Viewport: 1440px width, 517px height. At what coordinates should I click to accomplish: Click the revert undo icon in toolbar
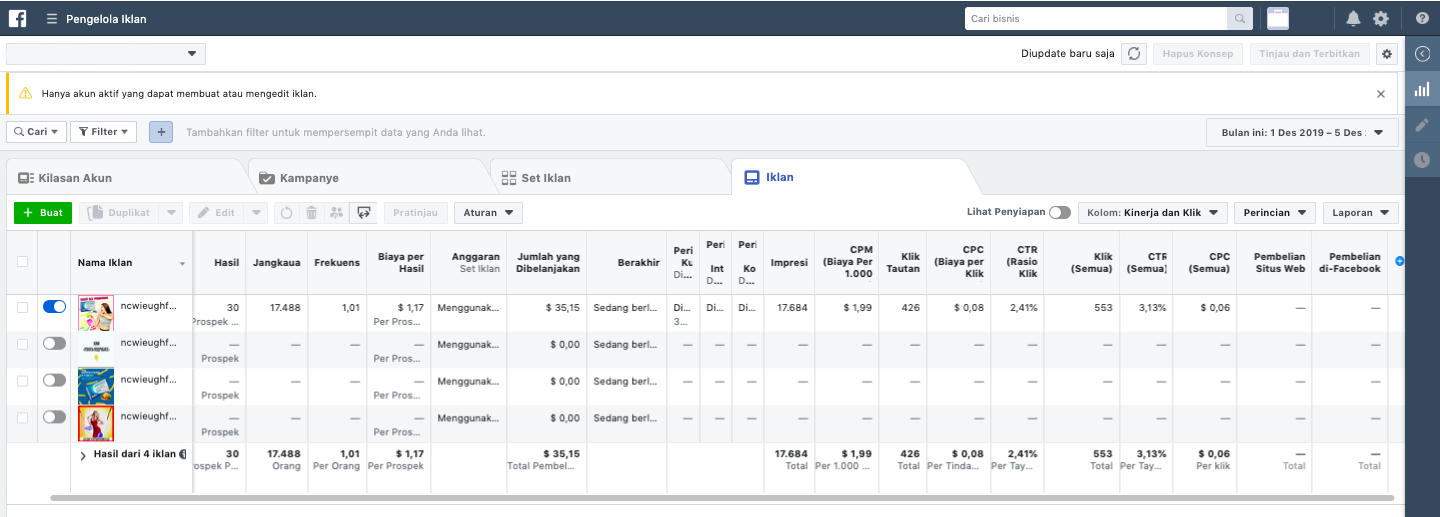286,213
